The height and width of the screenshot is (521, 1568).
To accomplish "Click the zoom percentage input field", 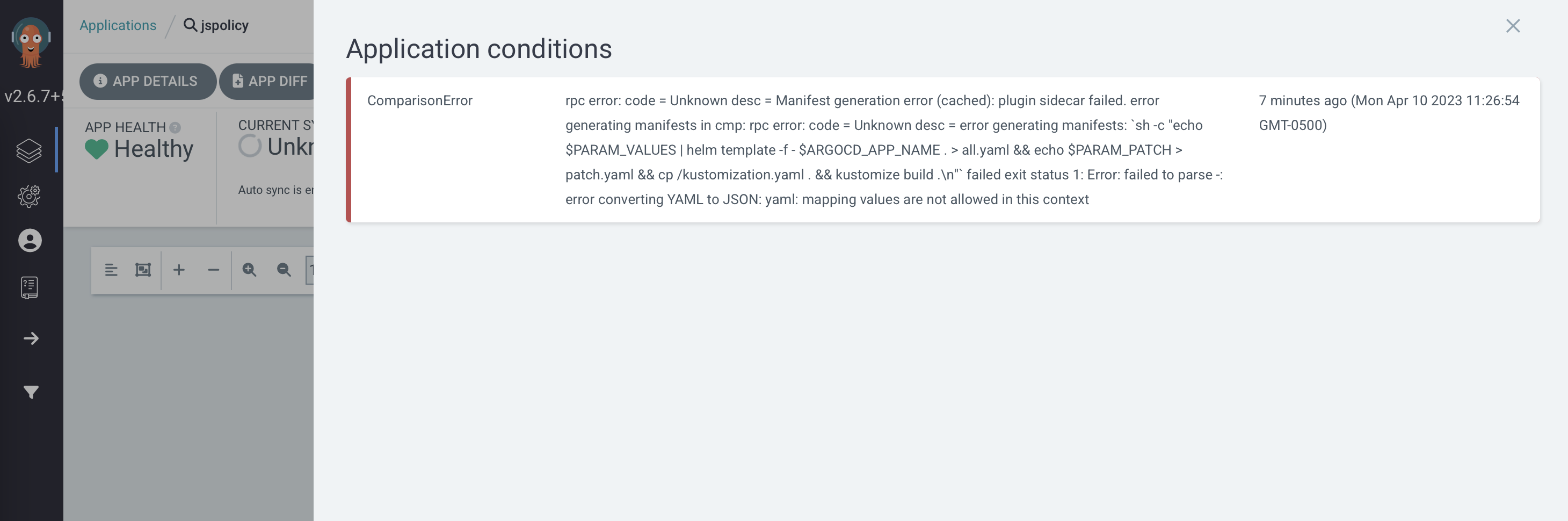I will (x=311, y=270).
